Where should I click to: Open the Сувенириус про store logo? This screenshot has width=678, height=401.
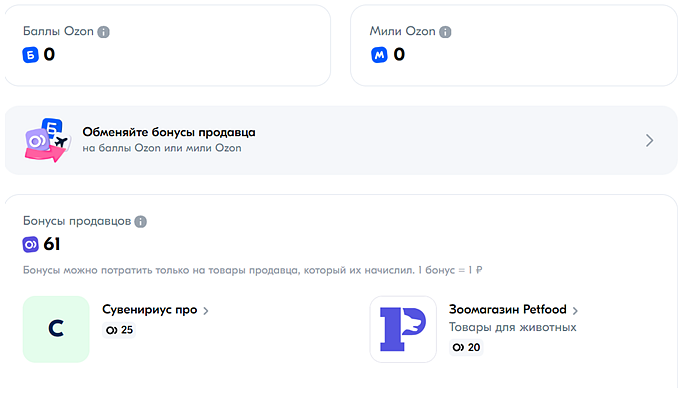[56, 329]
